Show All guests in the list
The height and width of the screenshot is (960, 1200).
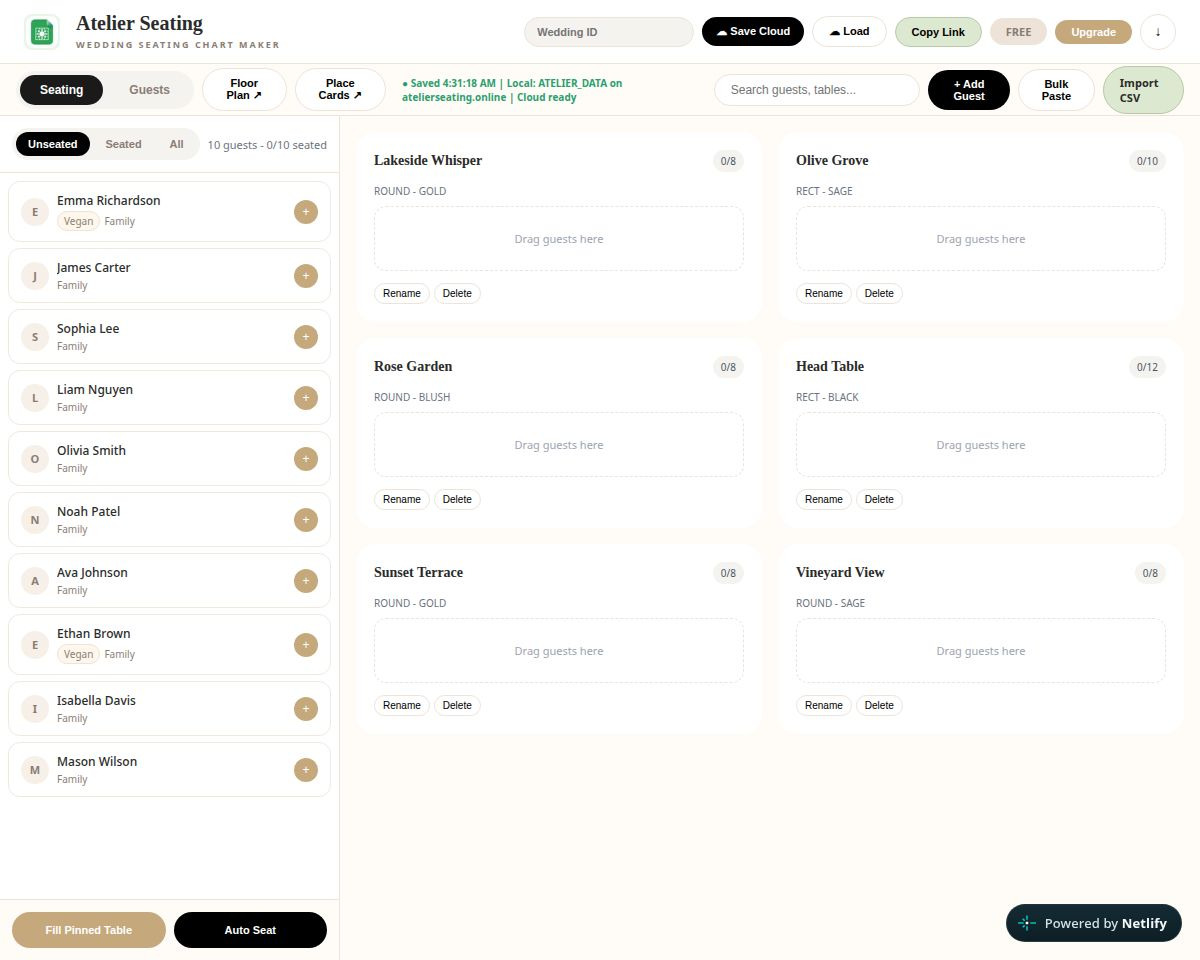176,144
